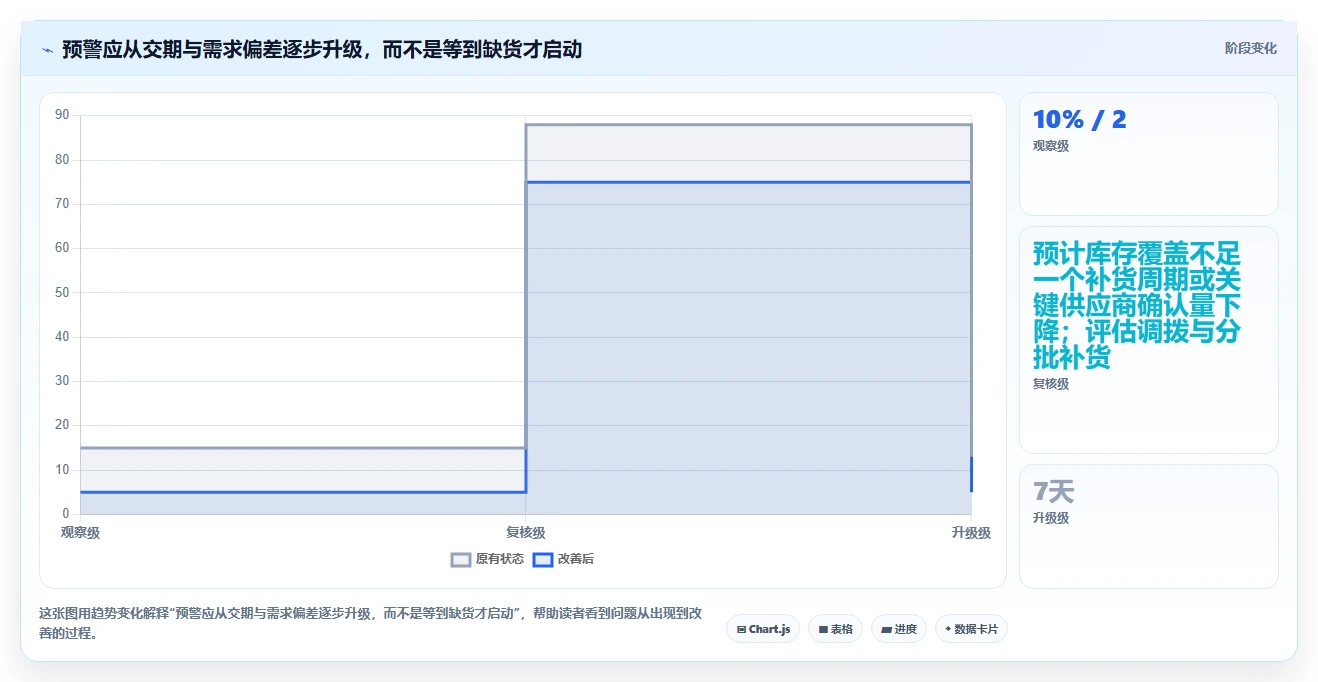Click the 复核级 x-axis label
This screenshot has height=682, width=1318.
coord(526,533)
